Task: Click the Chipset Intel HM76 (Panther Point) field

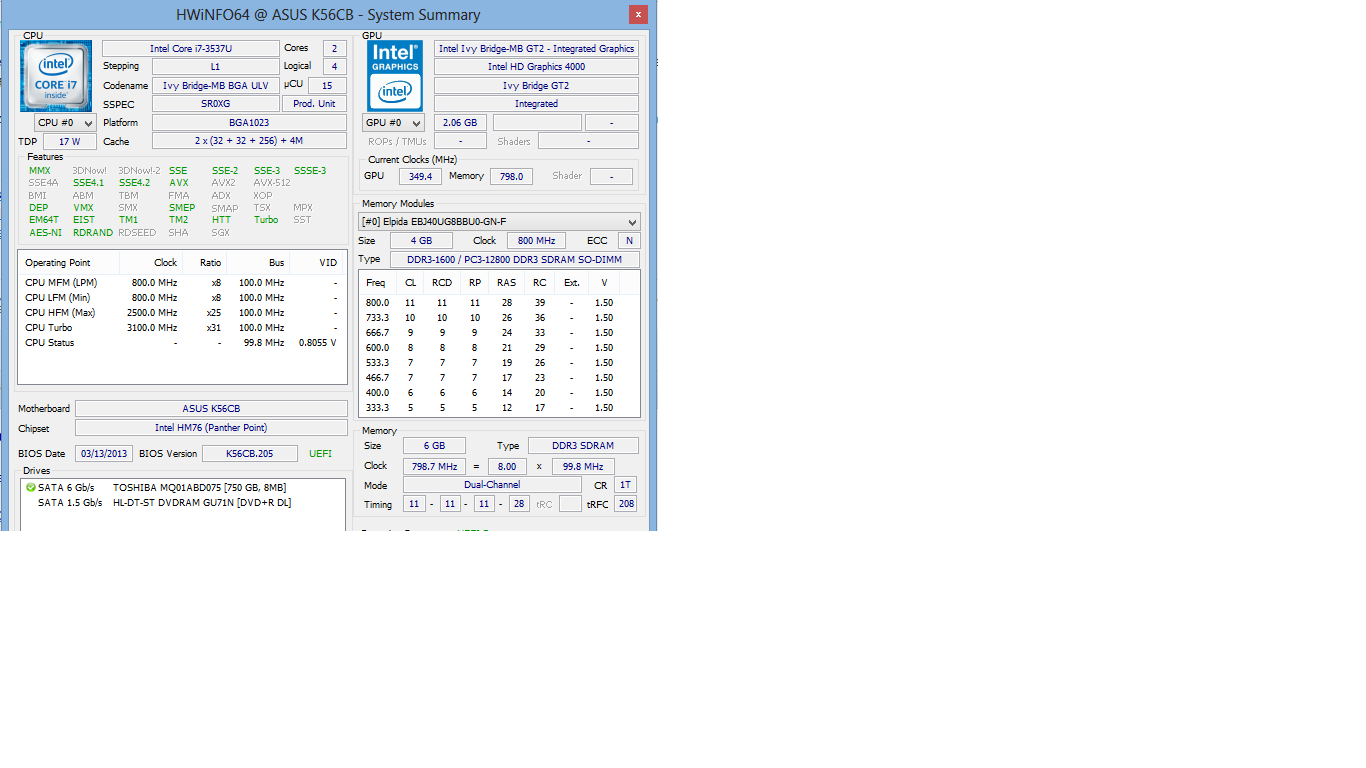Action: click(x=211, y=428)
